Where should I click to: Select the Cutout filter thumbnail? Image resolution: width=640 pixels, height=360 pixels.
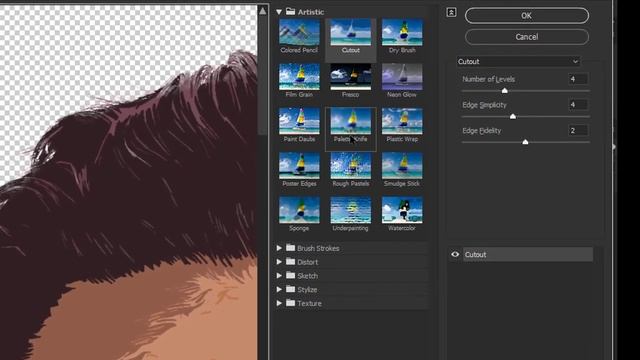point(351,33)
